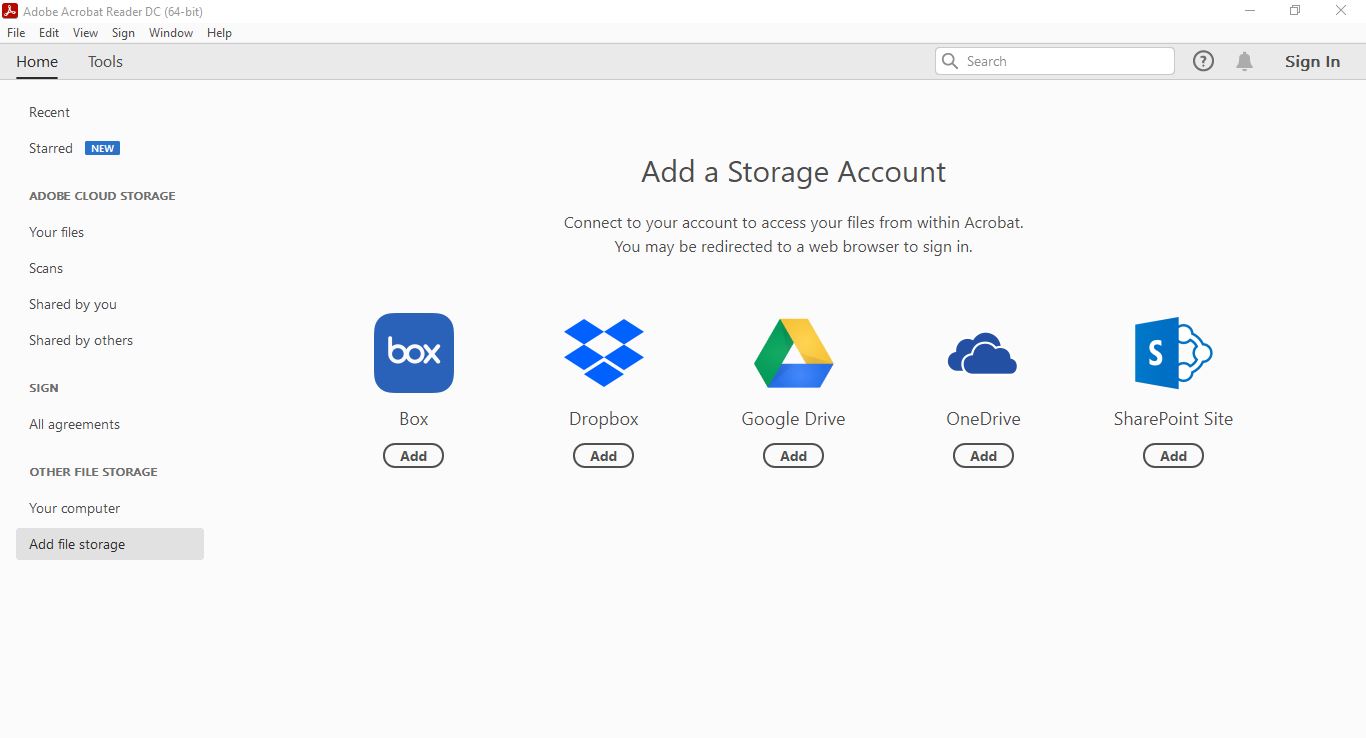The width and height of the screenshot is (1366, 738).
Task: Open the File menu
Action: (x=16, y=33)
